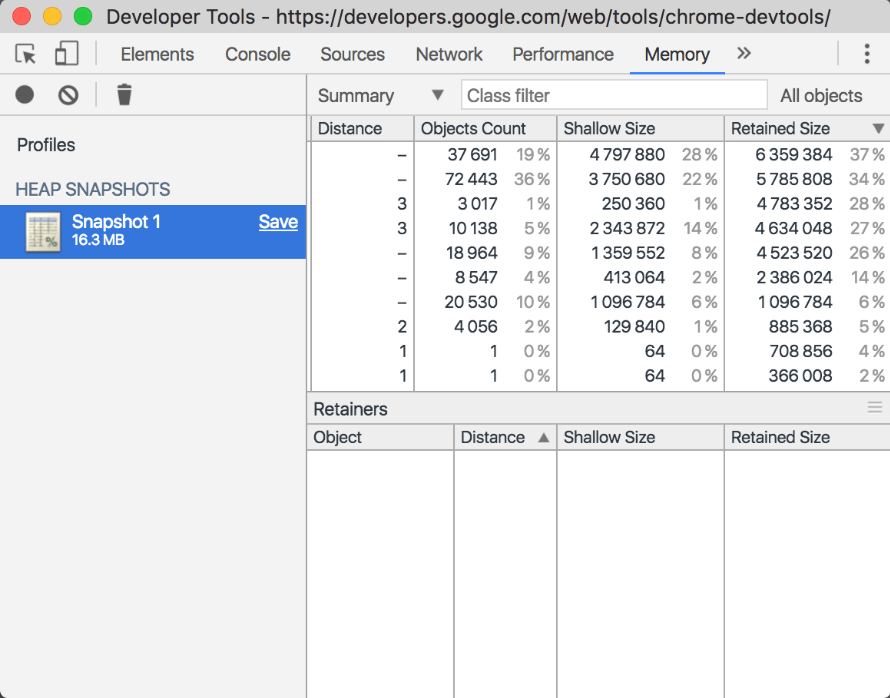Show more tabs via the double chevron

coord(744,53)
